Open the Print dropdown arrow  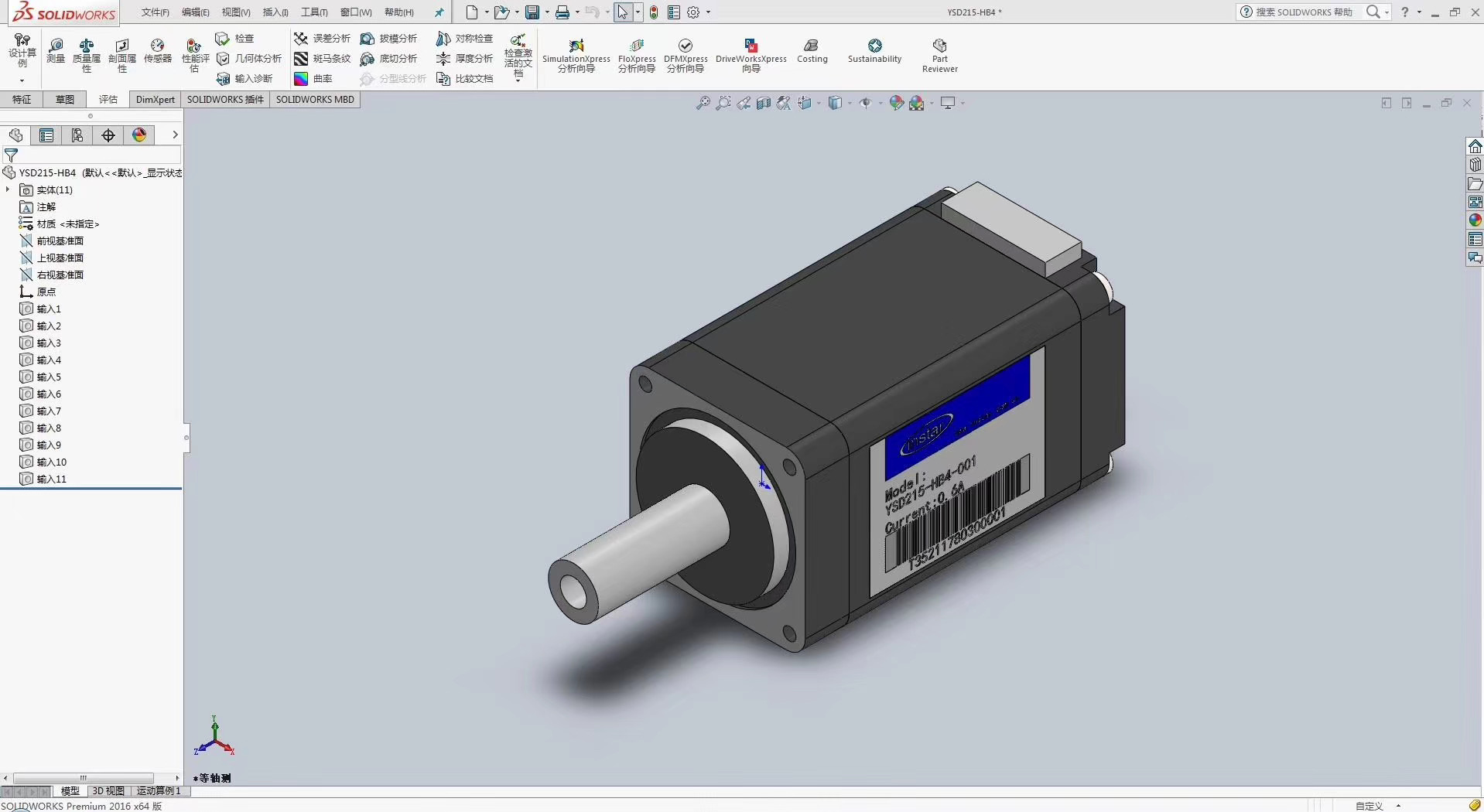coord(576,12)
